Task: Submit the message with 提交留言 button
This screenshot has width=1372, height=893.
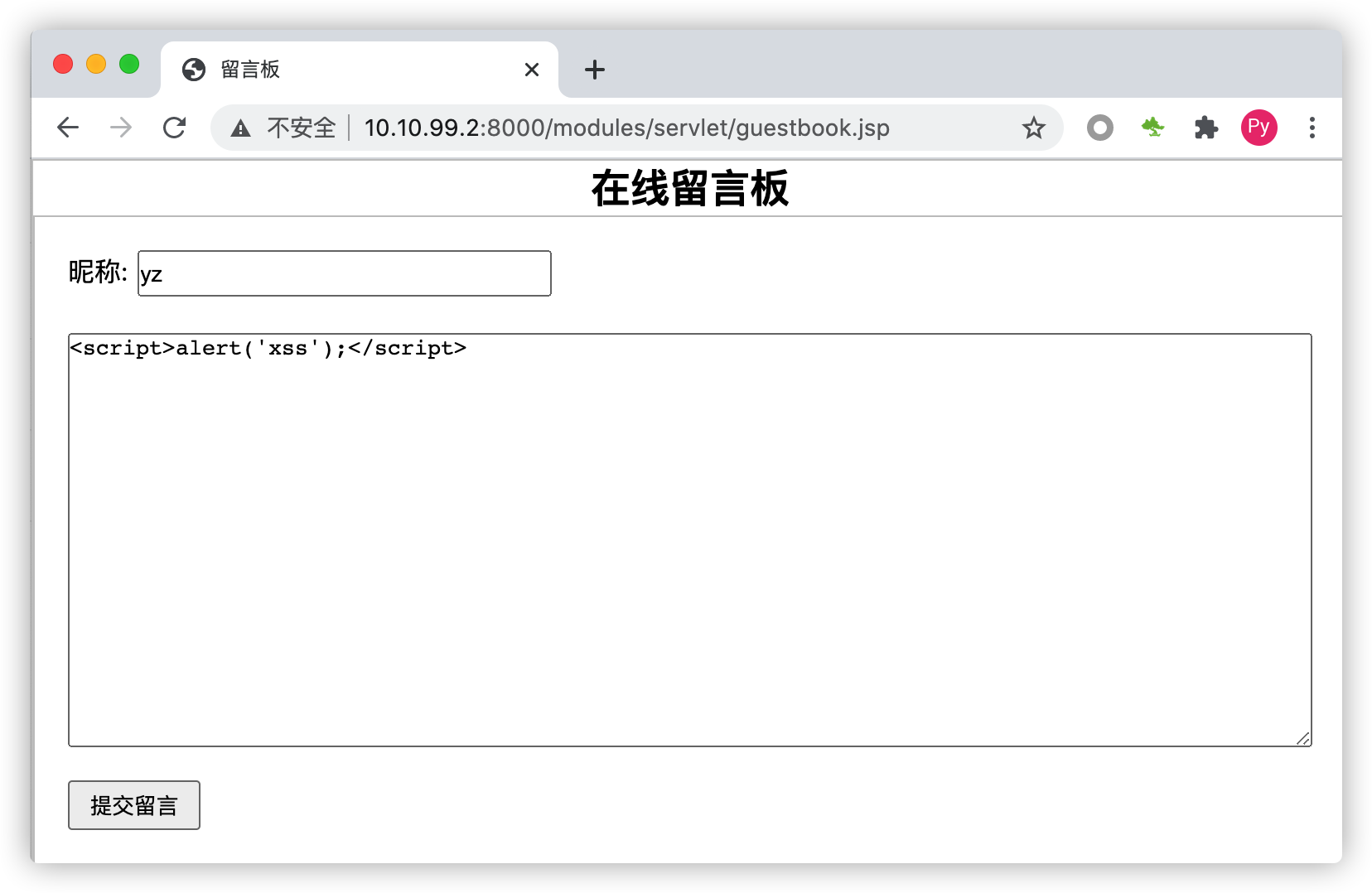Action: point(134,805)
